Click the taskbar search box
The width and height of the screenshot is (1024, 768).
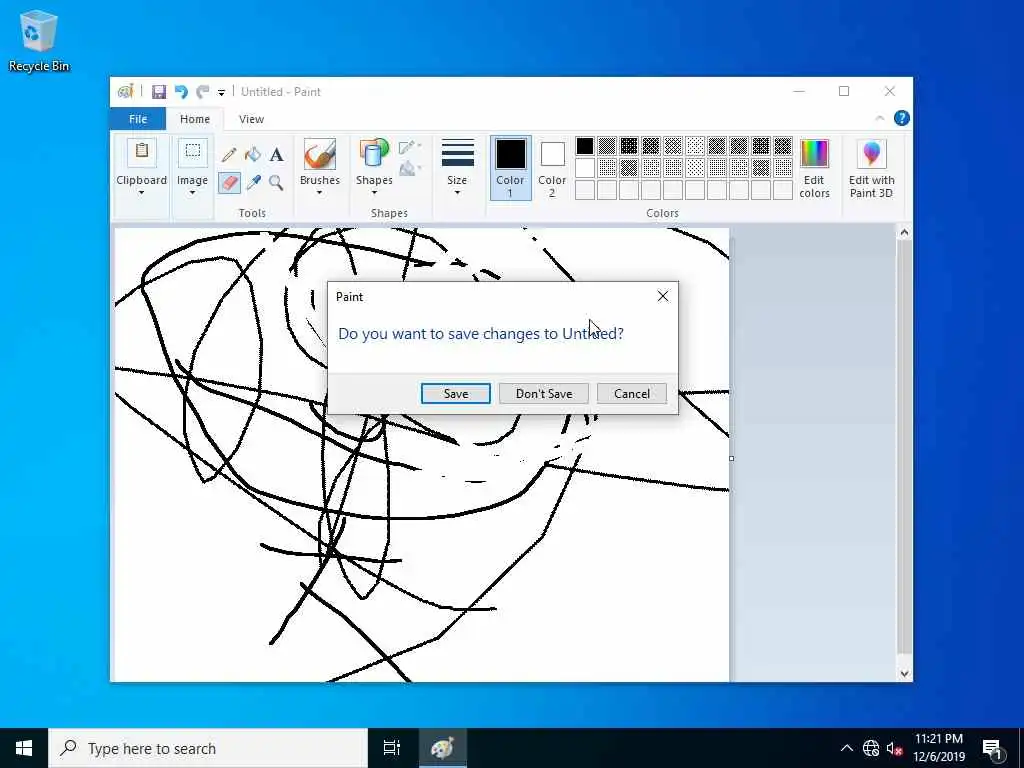208,748
